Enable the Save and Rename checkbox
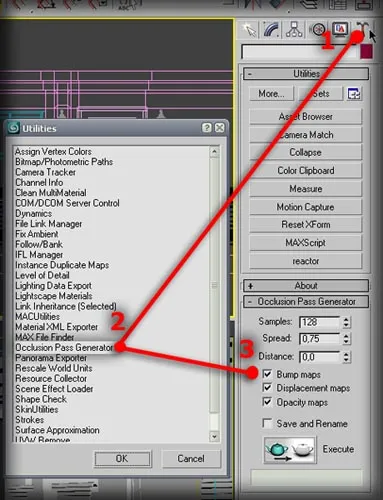Image resolution: width=383 pixels, height=500 pixels. coord(267,423)
